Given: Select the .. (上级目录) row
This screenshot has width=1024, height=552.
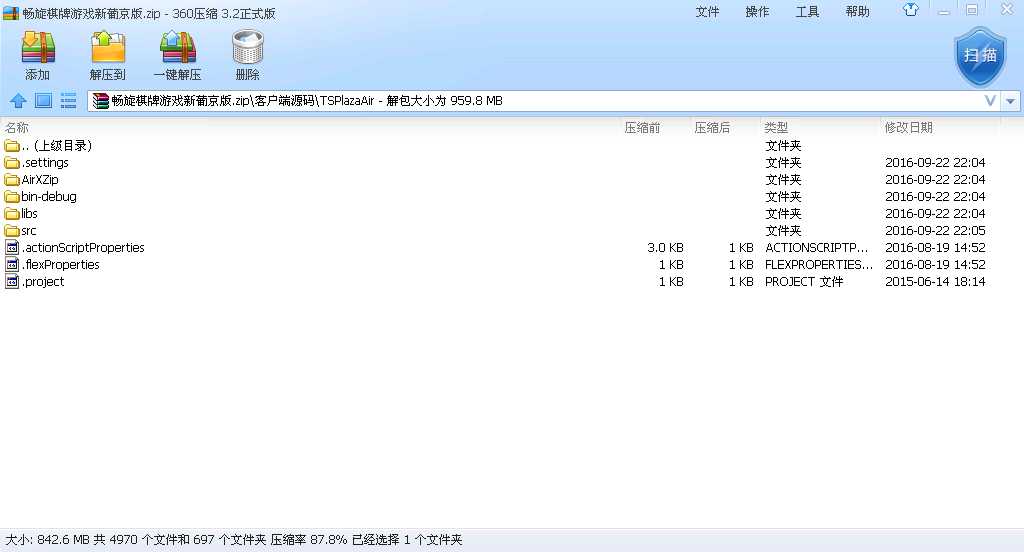Looking at the screenshot, I should coord(512,146).
